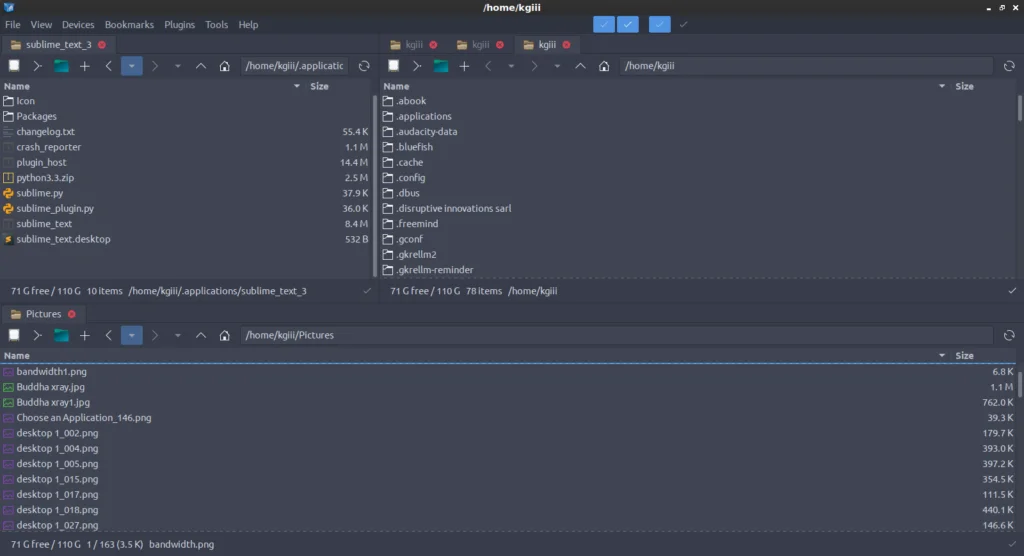Click checkmark in sublime_text_3 panel status bar
The image size is (1024, 556).
click(x=367, y=291)
